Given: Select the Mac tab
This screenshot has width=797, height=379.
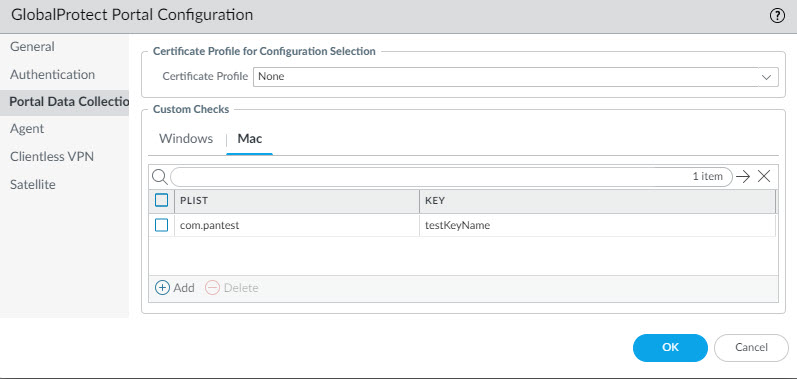Looking at the screenshot, I should 250,139.
